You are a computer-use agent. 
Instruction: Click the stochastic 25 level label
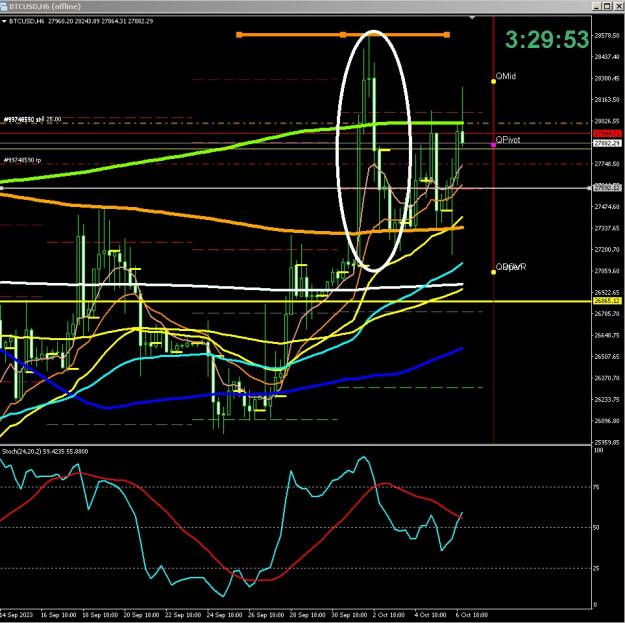[596, 568]
